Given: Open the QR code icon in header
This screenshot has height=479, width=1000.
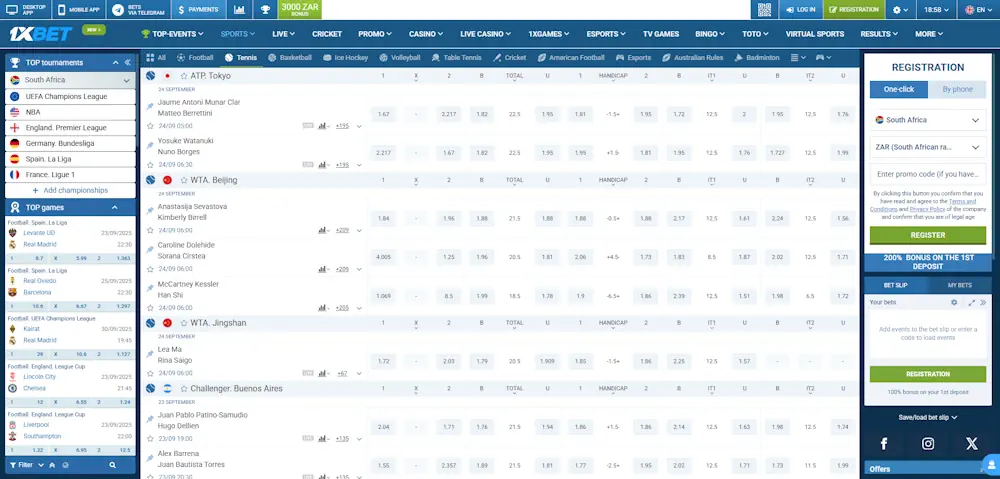Looking at the screenshot, I should pyautogui.click(x=765, y=9).
